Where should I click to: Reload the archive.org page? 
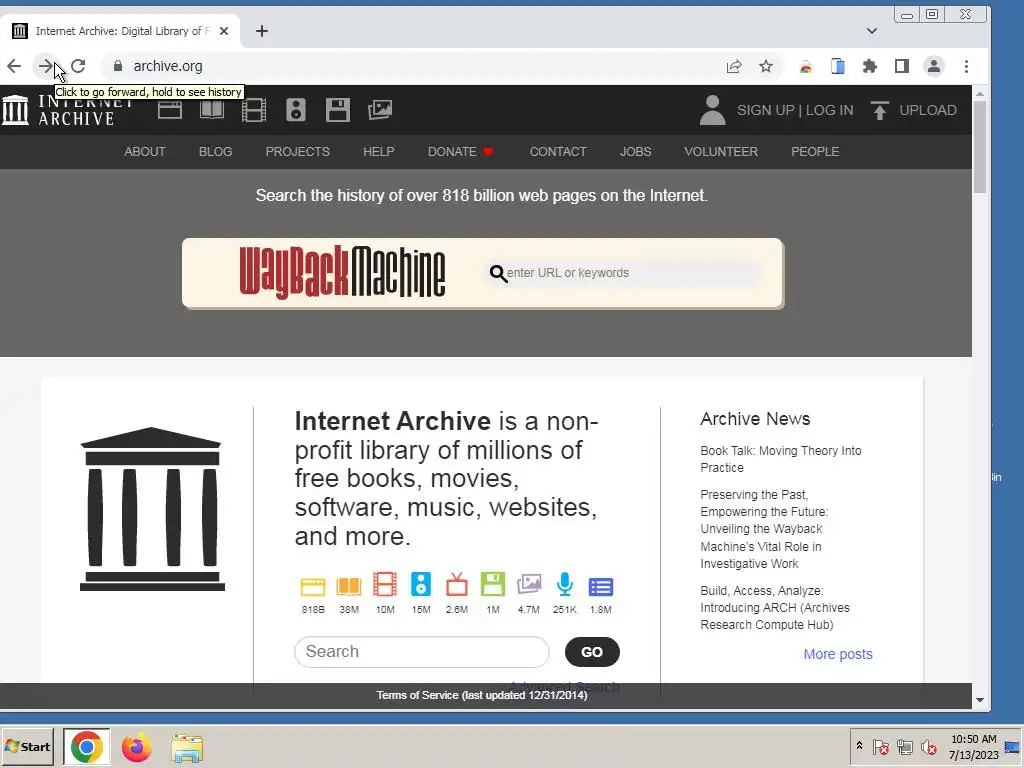(78, 66)
